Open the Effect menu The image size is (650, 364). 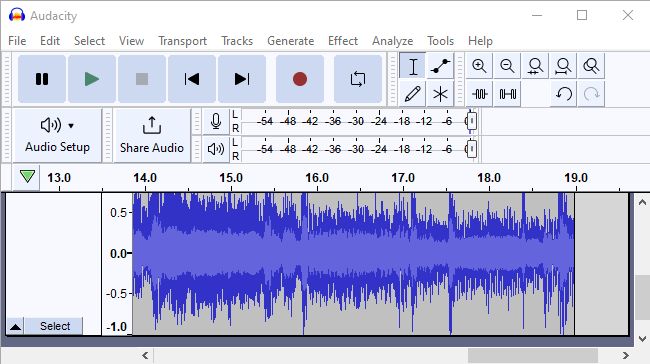pyautogui.click(x=343, y=41)
